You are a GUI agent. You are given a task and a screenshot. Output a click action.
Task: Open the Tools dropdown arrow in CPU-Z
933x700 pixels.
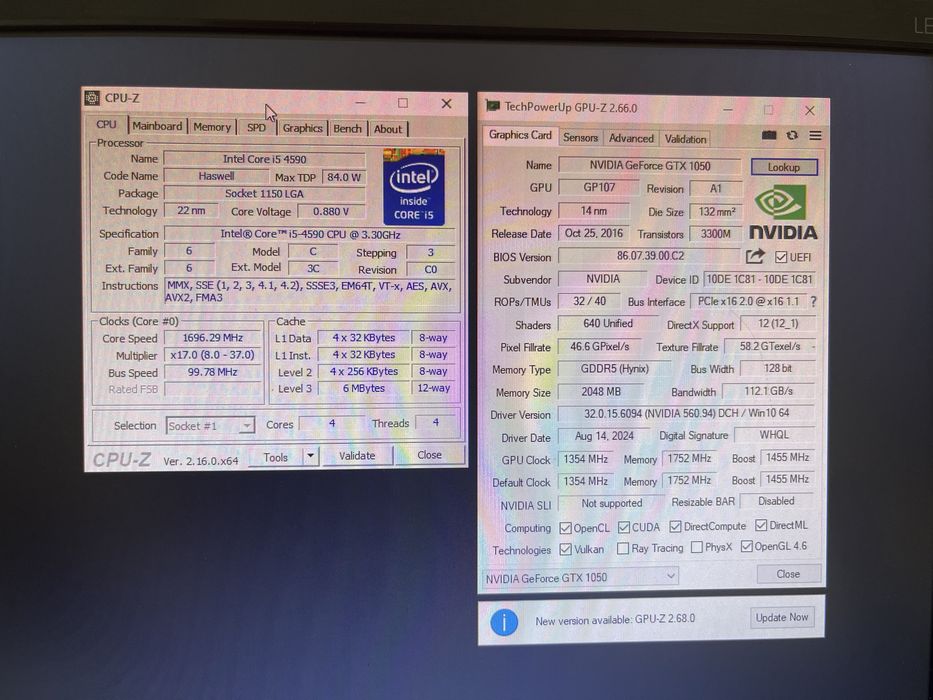[311, 457]
